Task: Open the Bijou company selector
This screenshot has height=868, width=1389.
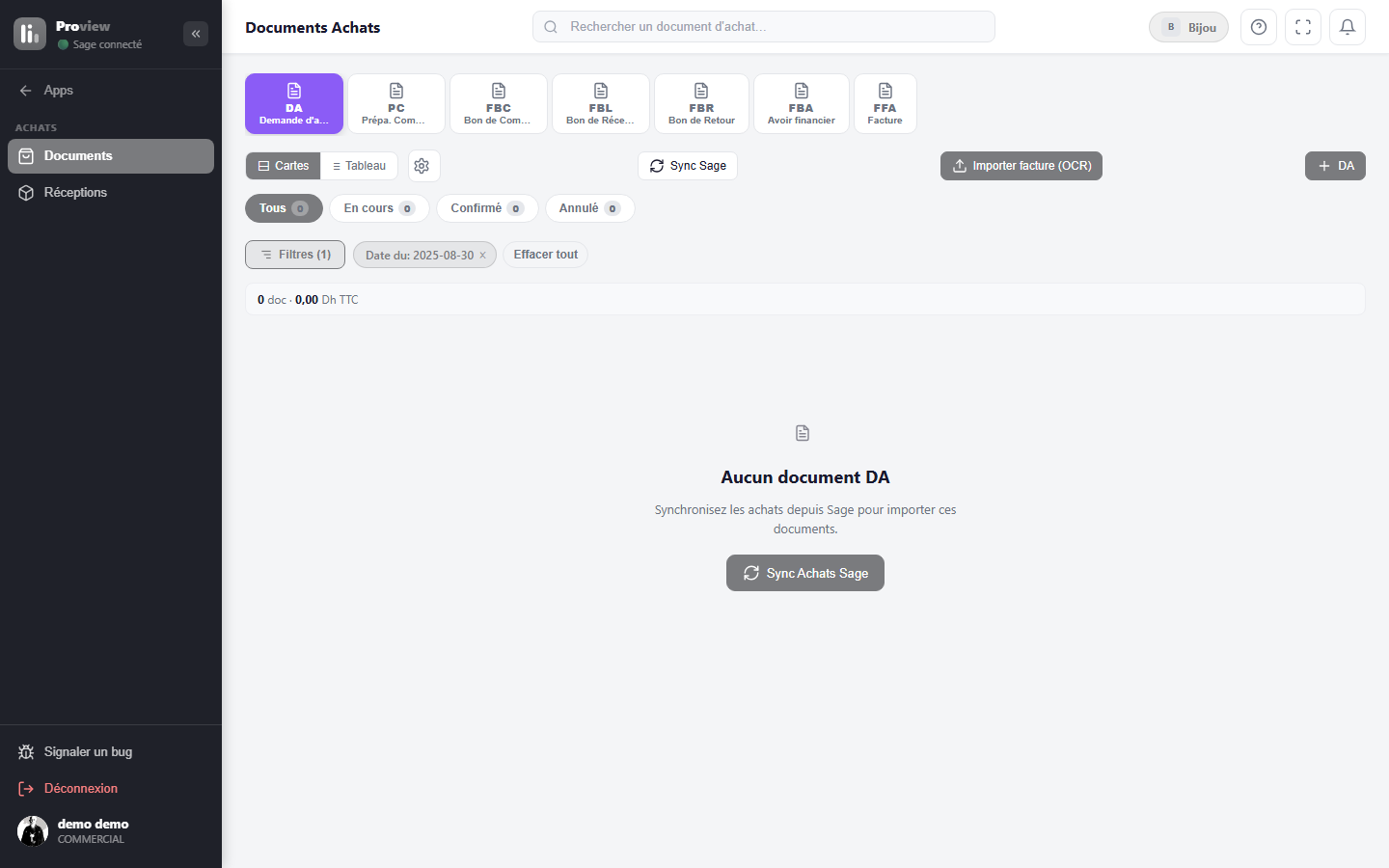Action: point(1188,27)
